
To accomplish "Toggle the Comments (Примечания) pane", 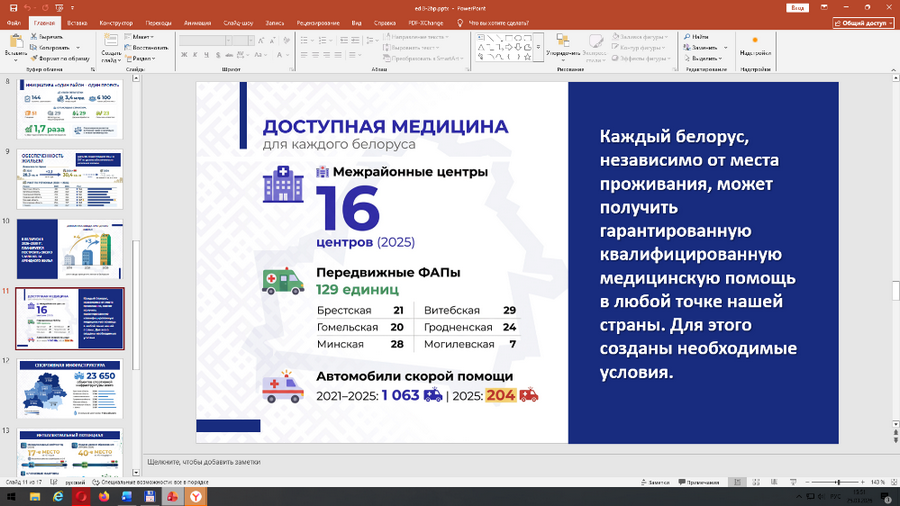I will click(699, 482).
